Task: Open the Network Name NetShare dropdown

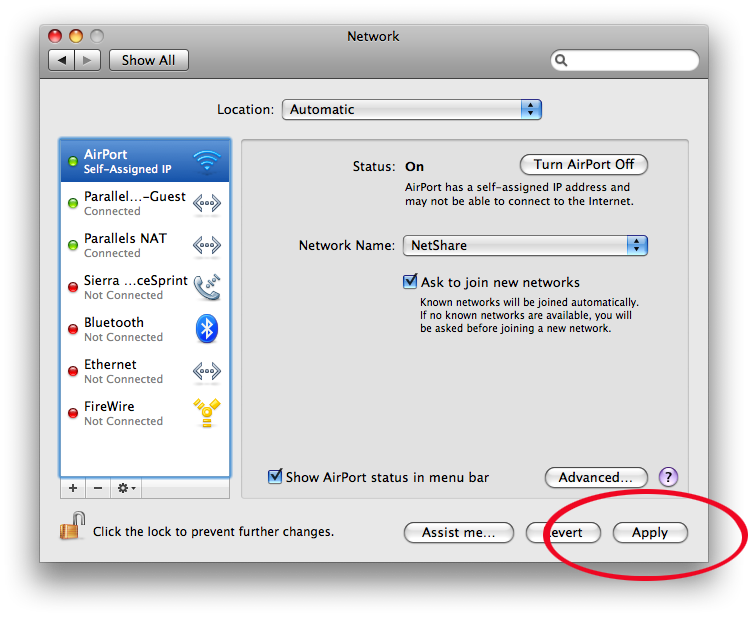Action: click(x=525, y=245)
